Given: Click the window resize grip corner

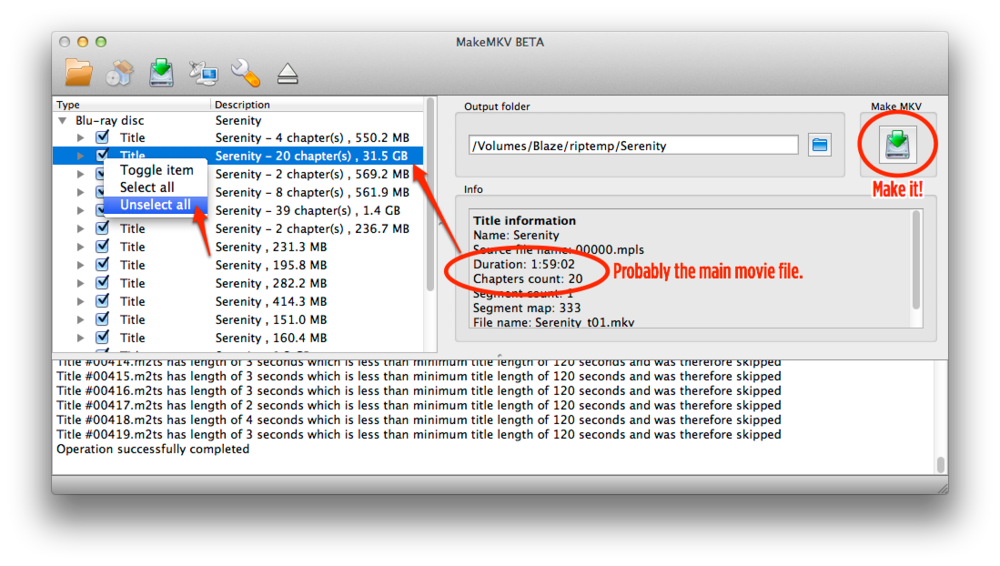Looking at the screenshot, I should pos(943,489).
